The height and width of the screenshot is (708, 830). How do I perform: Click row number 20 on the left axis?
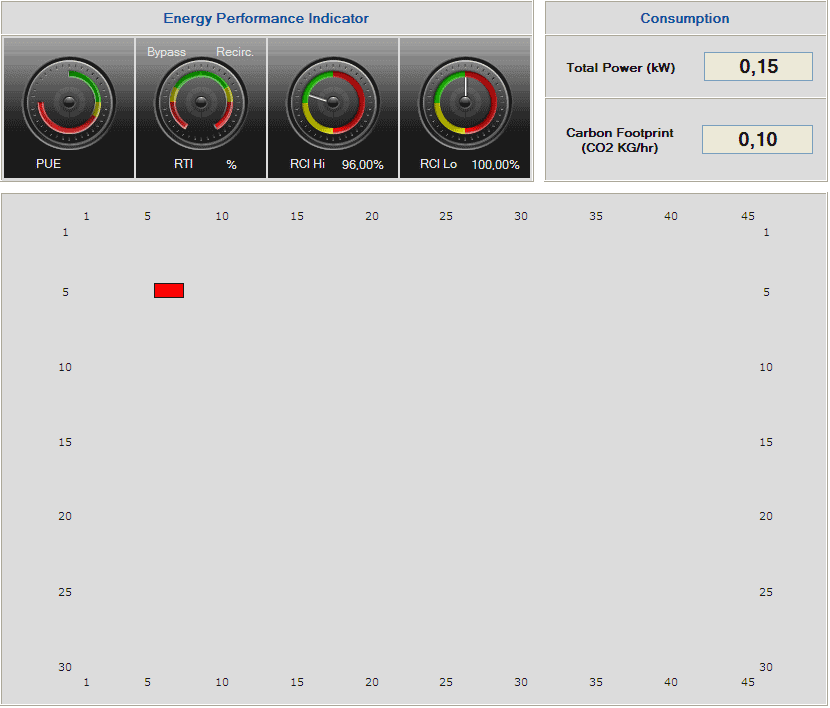tap(65, 516)
